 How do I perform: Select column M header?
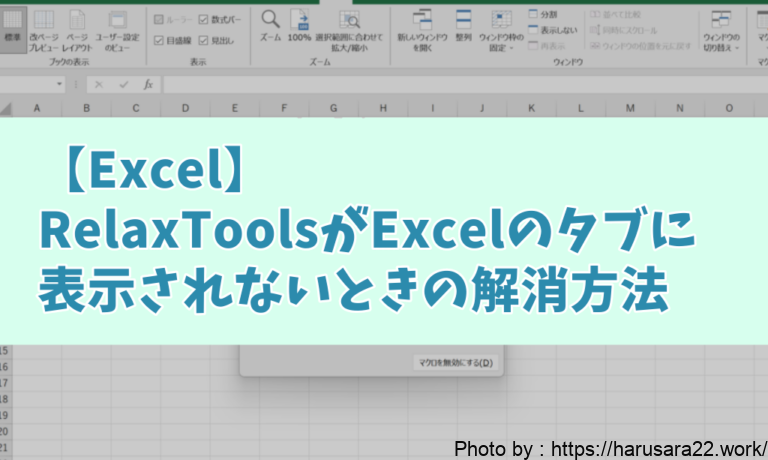(x=630, y=108)
